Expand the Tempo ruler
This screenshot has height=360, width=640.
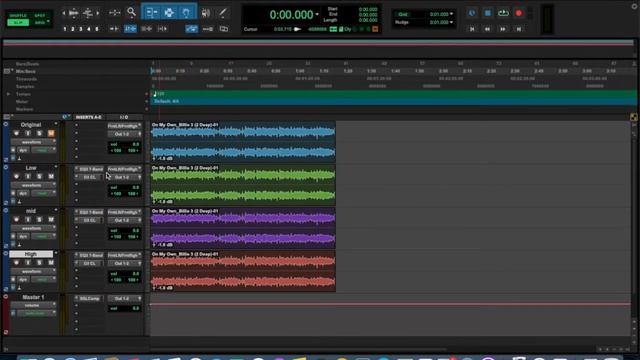[x=8, y=94]
